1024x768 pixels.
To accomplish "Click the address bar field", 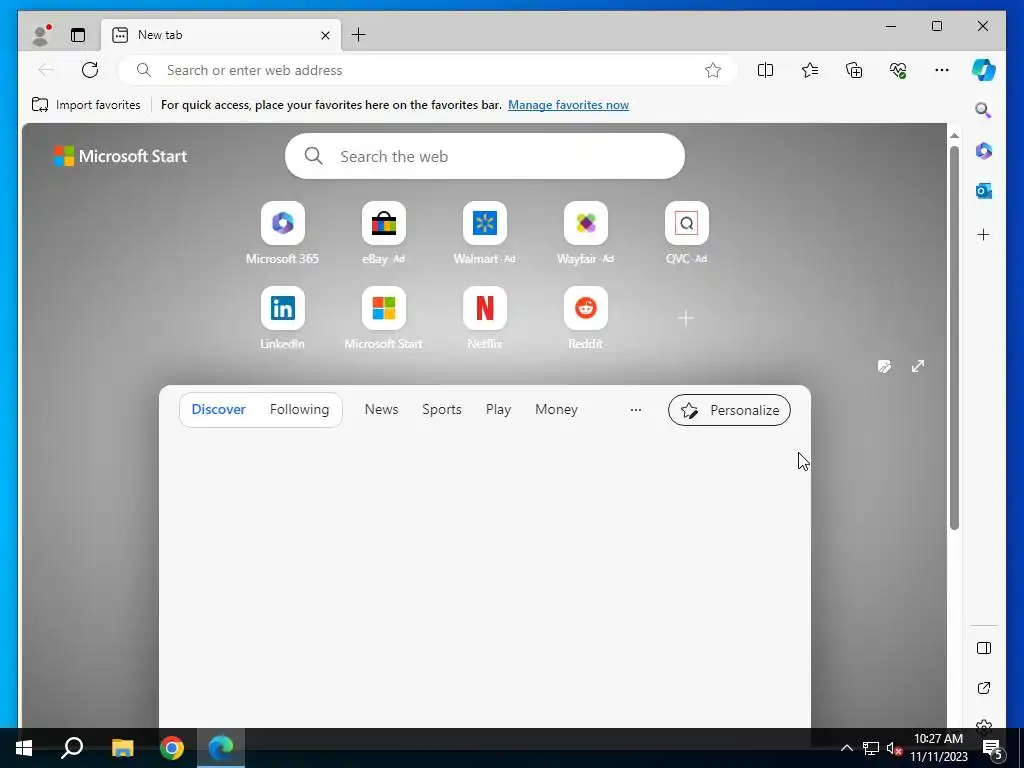I will coord(428,70).
